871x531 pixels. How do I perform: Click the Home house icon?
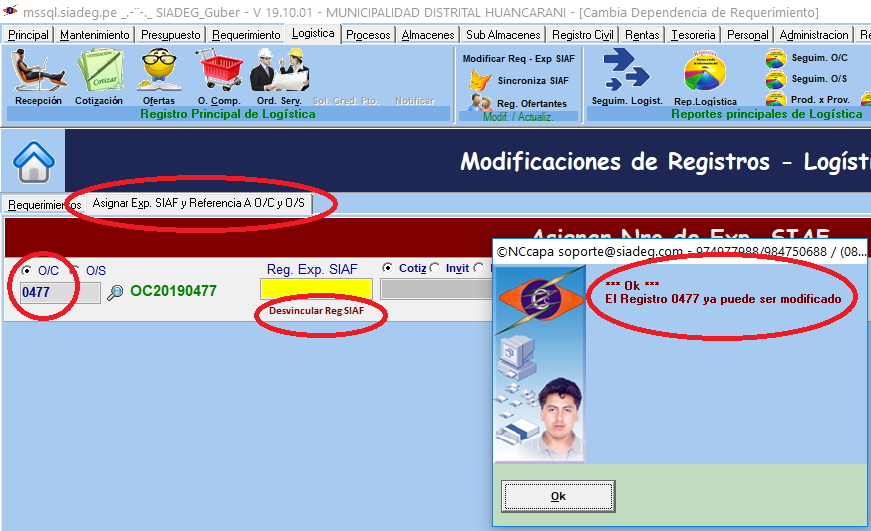pyautogui.click(x=33, y=160)
